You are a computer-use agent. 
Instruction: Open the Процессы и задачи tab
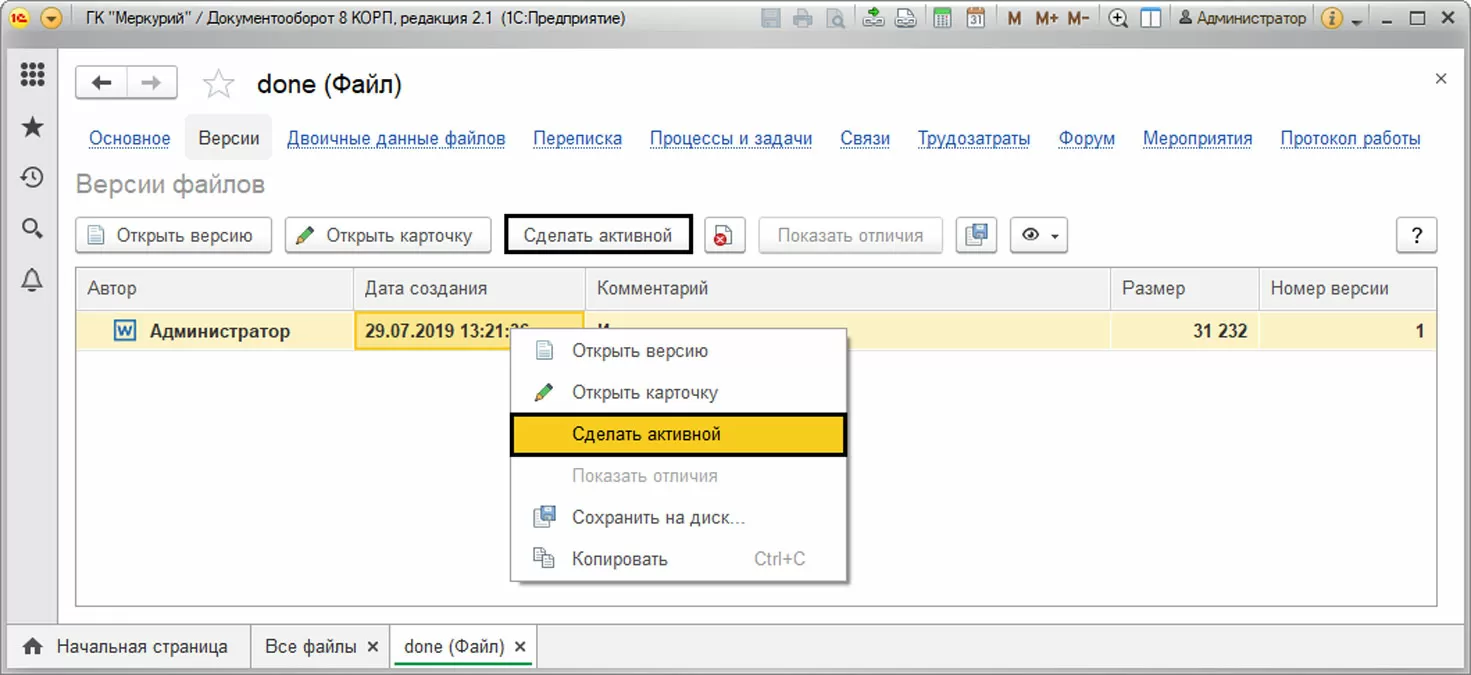731,139
